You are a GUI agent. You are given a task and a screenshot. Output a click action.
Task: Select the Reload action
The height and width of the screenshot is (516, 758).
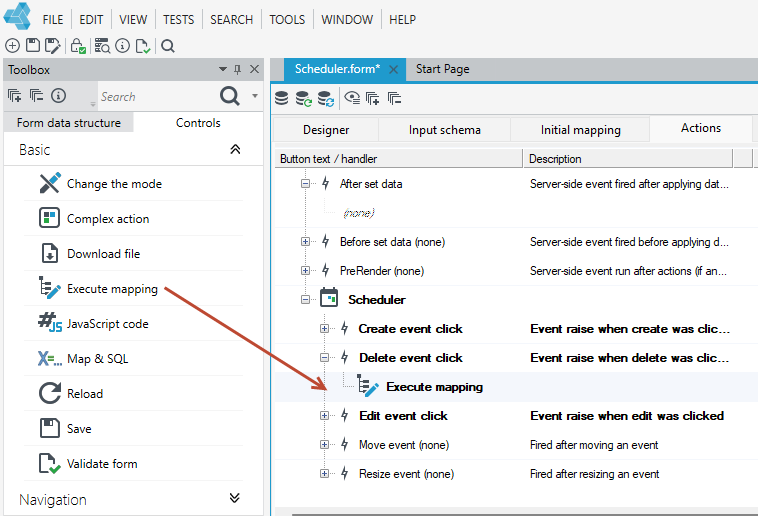click(133, 394)
